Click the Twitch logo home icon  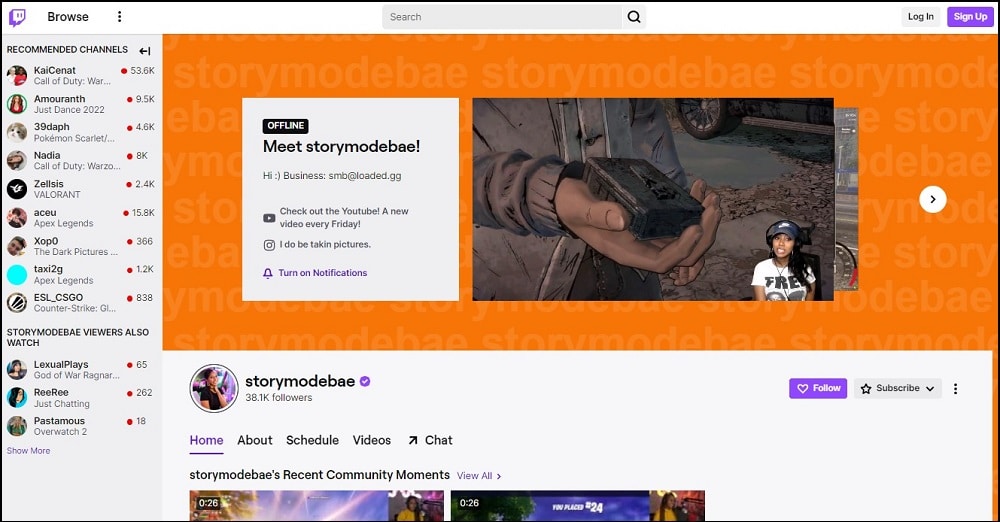[17, 17]
